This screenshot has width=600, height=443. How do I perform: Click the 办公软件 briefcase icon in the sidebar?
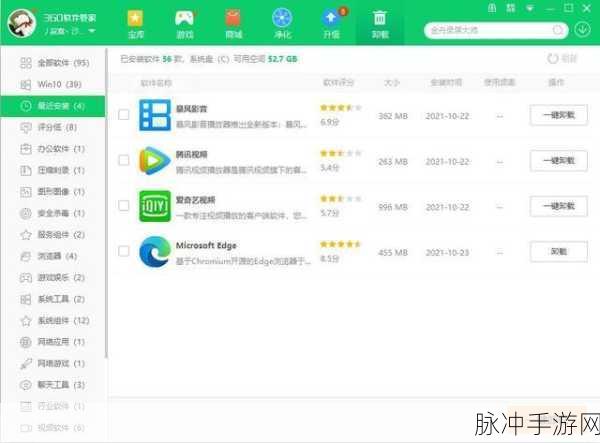[26, 148]
